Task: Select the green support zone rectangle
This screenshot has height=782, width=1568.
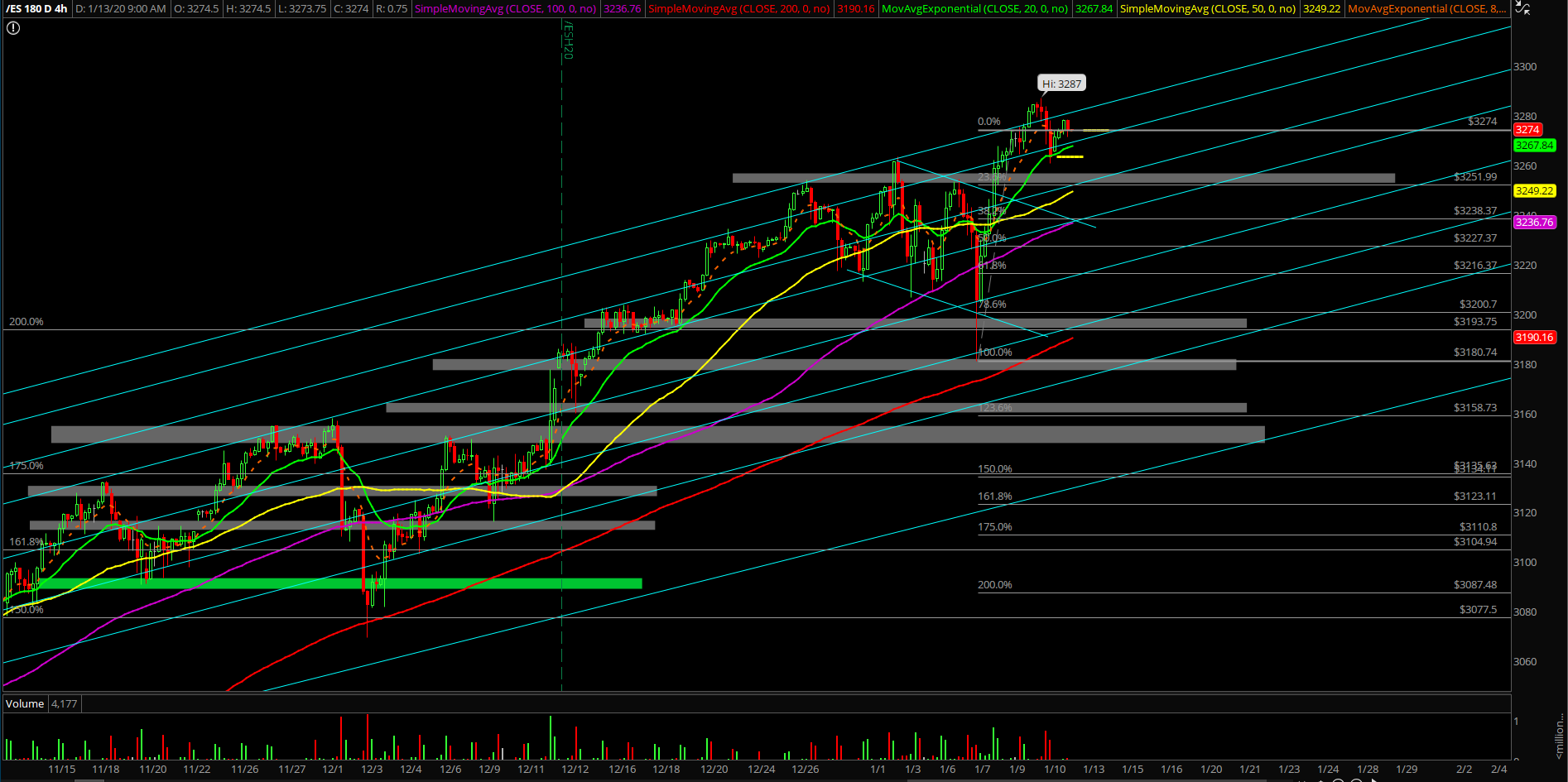Action: 339,583
